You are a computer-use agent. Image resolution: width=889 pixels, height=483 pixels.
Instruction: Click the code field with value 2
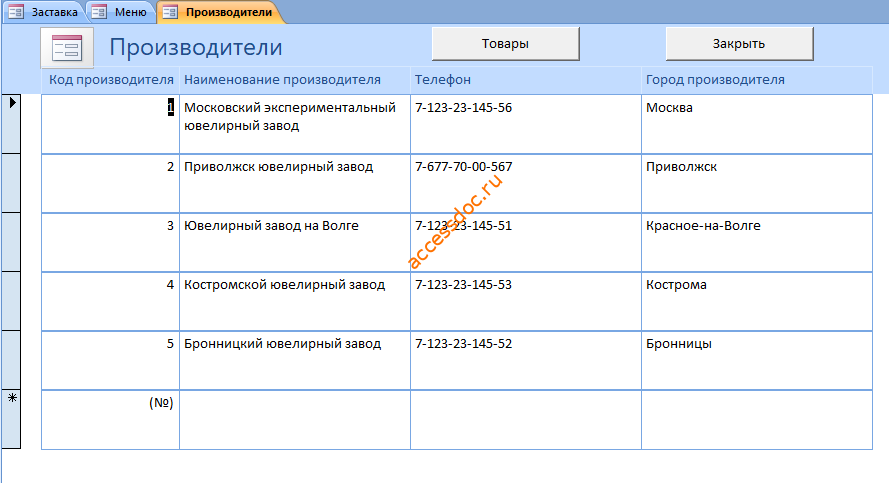point(111,183)
